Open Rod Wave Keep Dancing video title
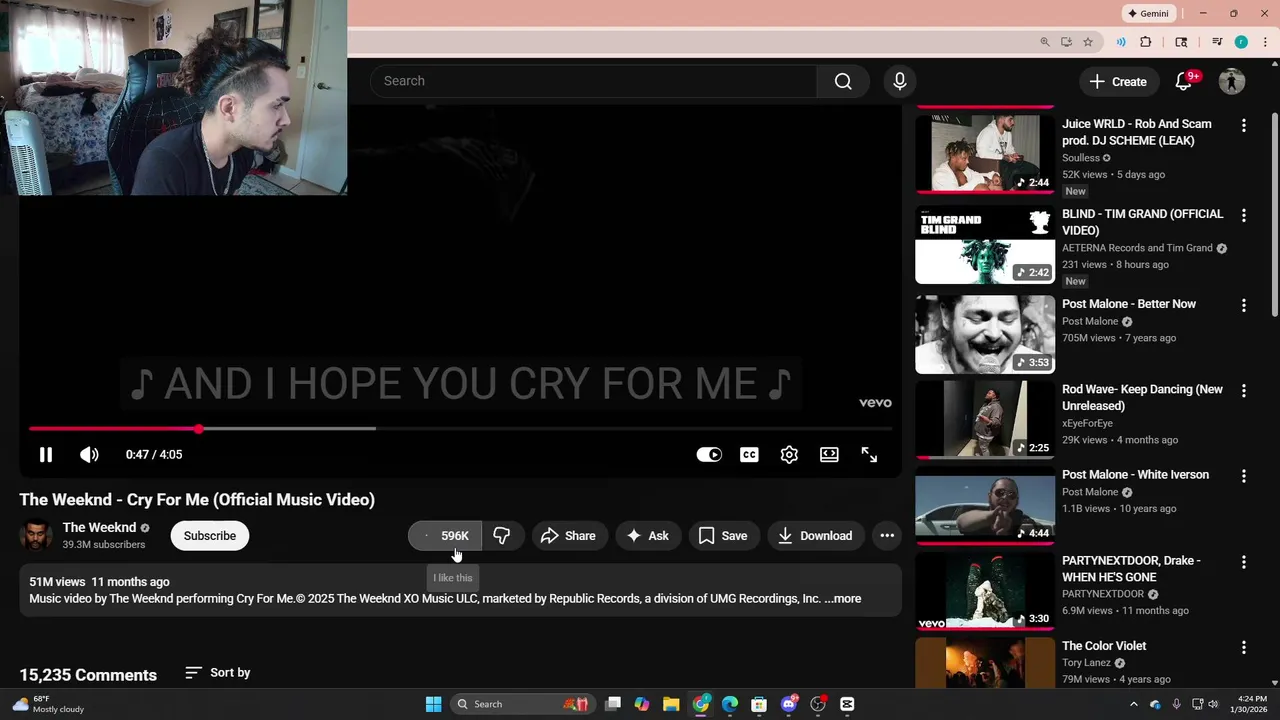1280x720 pixels. [x=1142, y=397]
